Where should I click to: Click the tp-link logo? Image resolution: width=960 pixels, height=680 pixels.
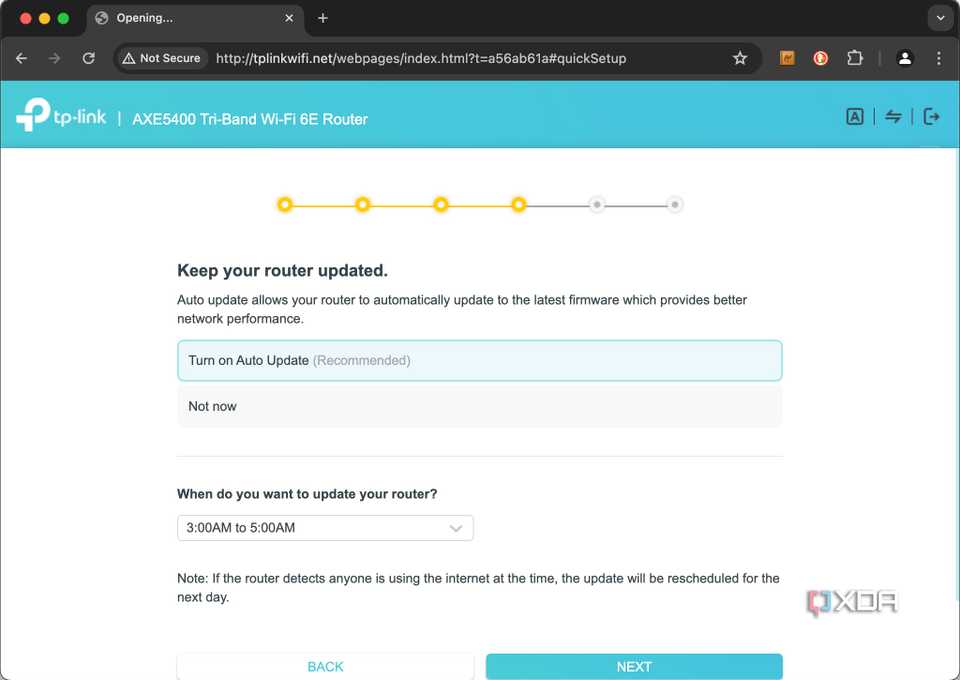point(61,114)
